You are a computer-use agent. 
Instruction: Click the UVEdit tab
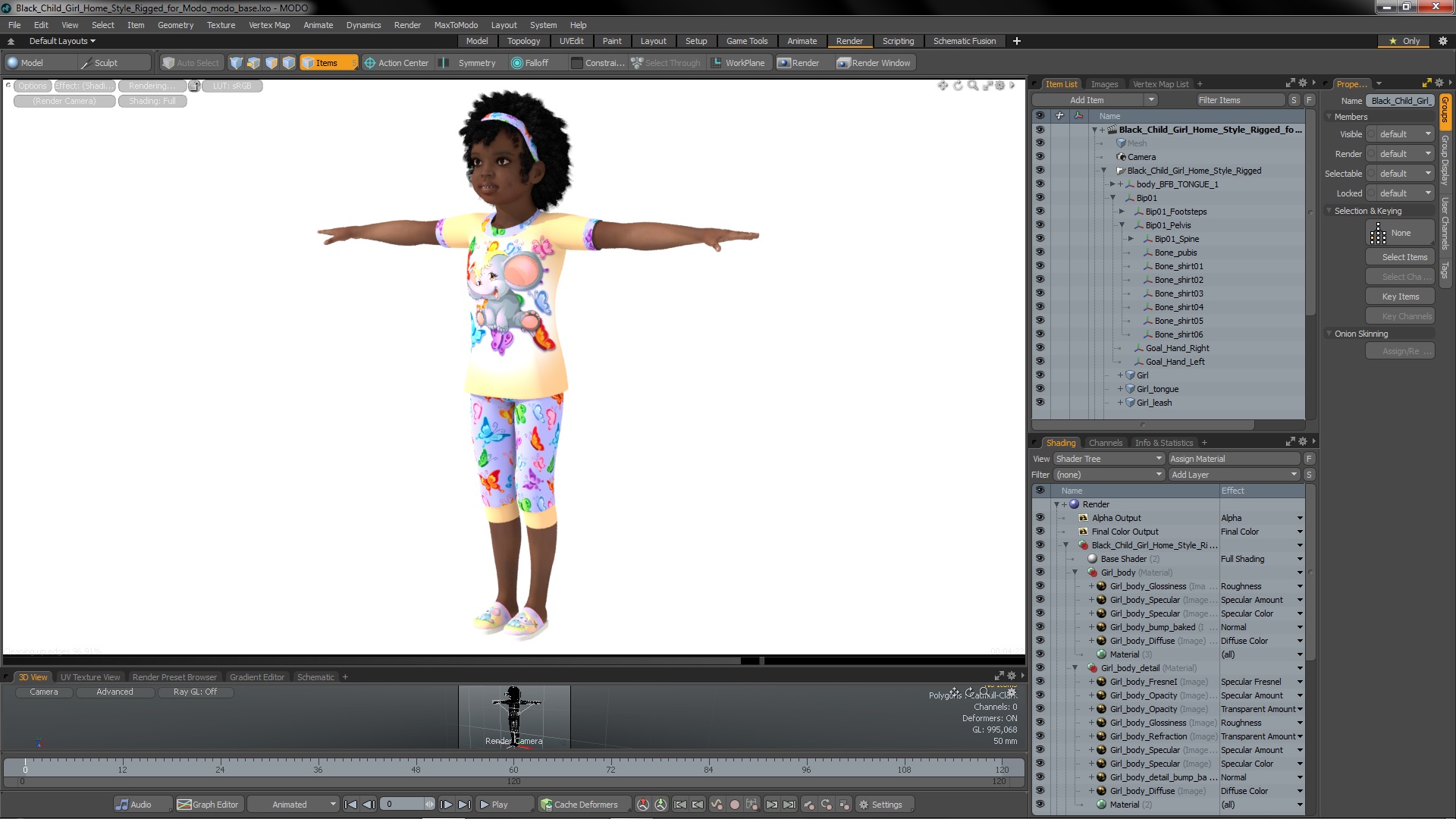[571, 41]
